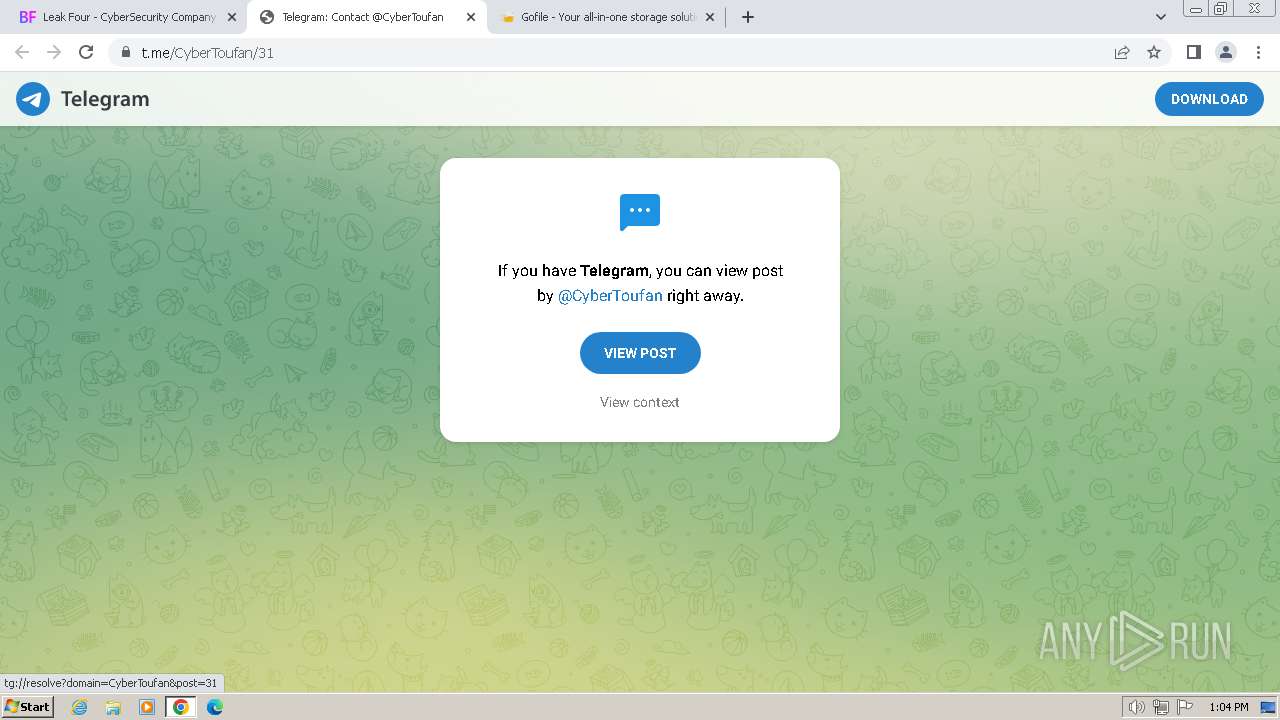Screen dimensions: 1280x720
Task: Click the blue chat bubble icon
Action: [x=640, y=212]
